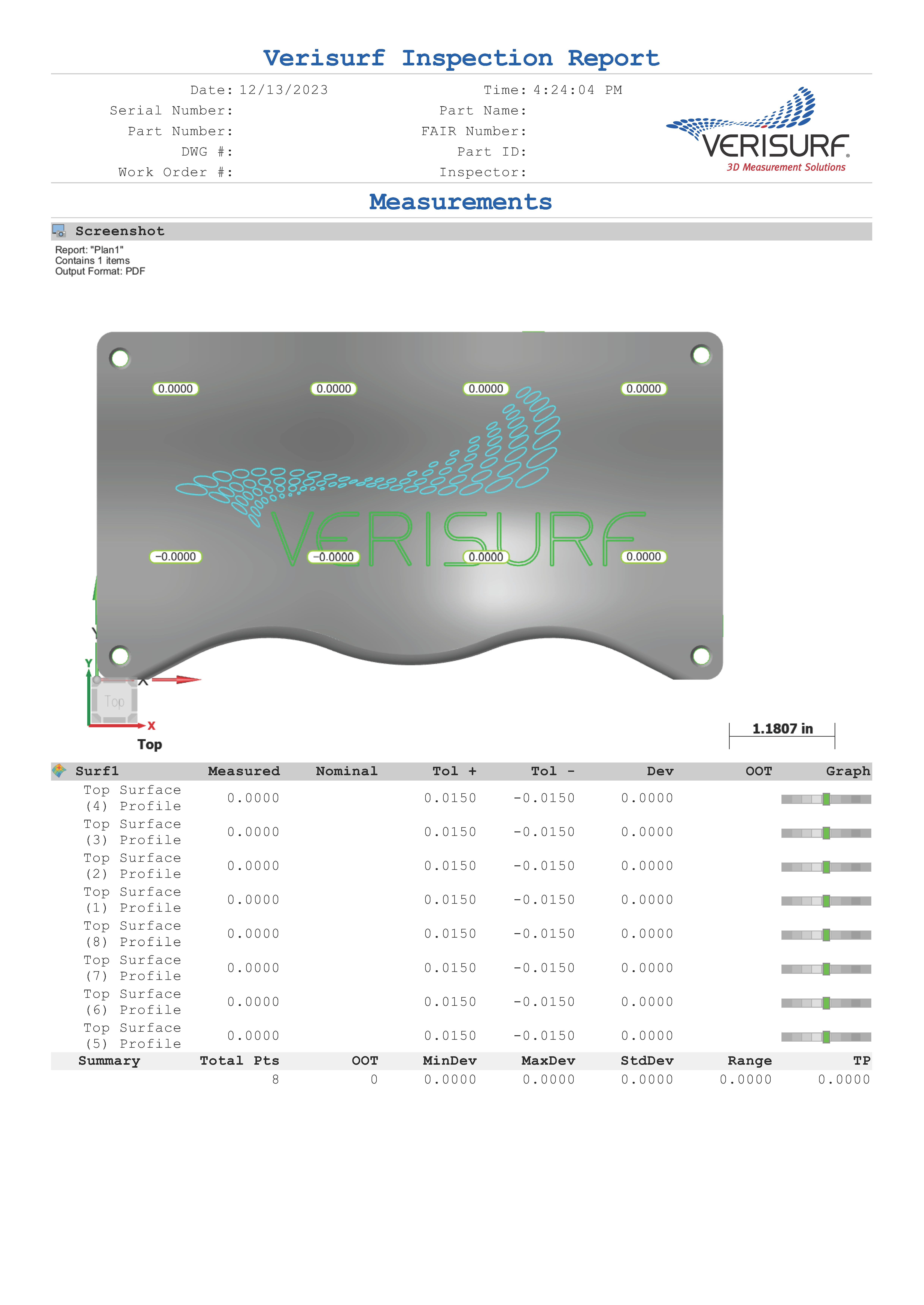Click the Dev value in Top Surface (6) row
Screen dimensions: 924x1305
click(647, 1002)
